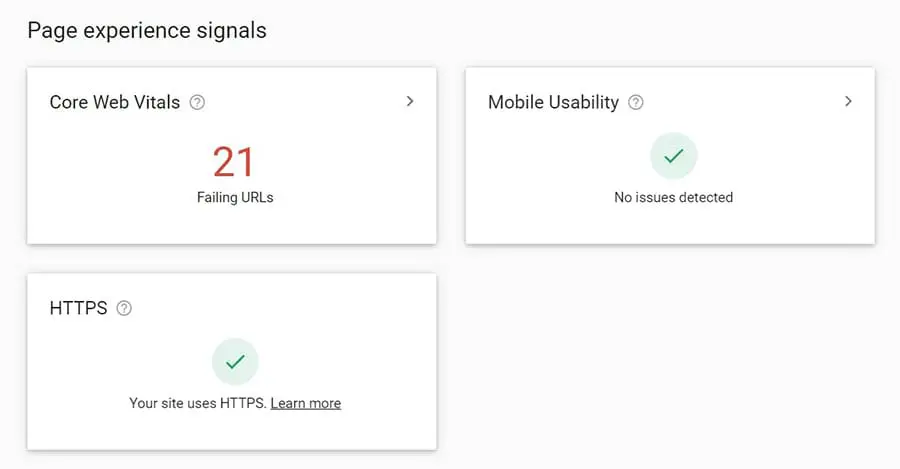The image size is (900, 469).
Task: Expand the Core Web Vitals report arrow
Action: (x=410, y=101)
